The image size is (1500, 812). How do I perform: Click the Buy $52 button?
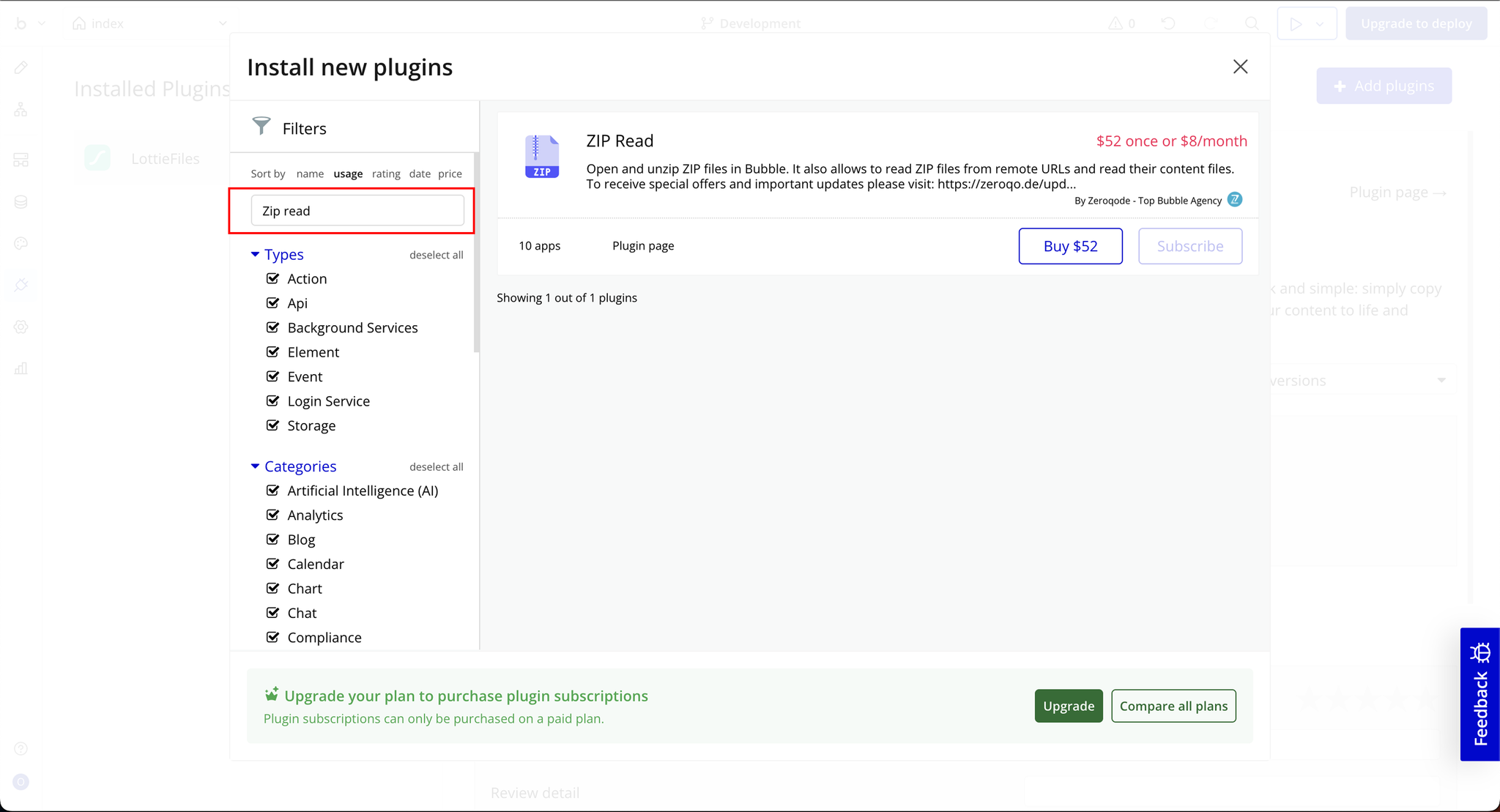click(1070, 246)
